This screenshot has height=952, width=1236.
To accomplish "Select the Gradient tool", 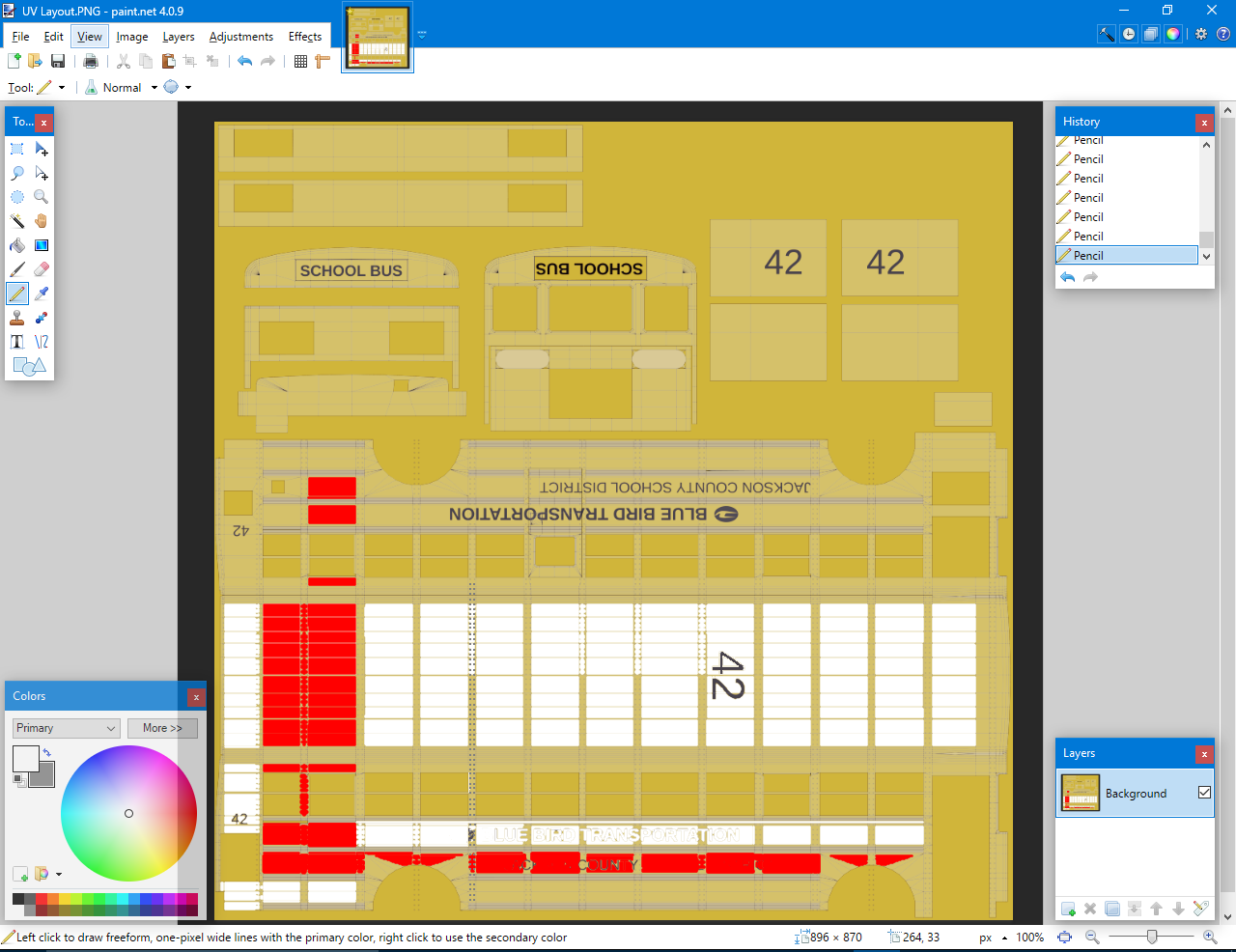I will (x=42, y=245).
